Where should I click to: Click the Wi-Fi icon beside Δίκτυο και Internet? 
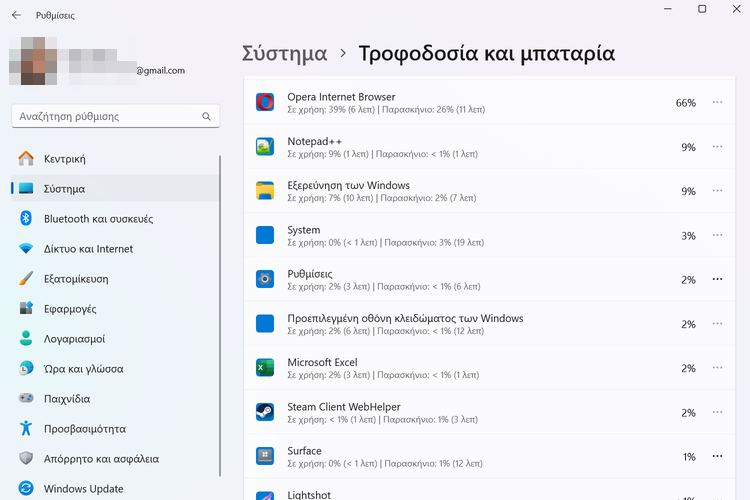point(26,248)
